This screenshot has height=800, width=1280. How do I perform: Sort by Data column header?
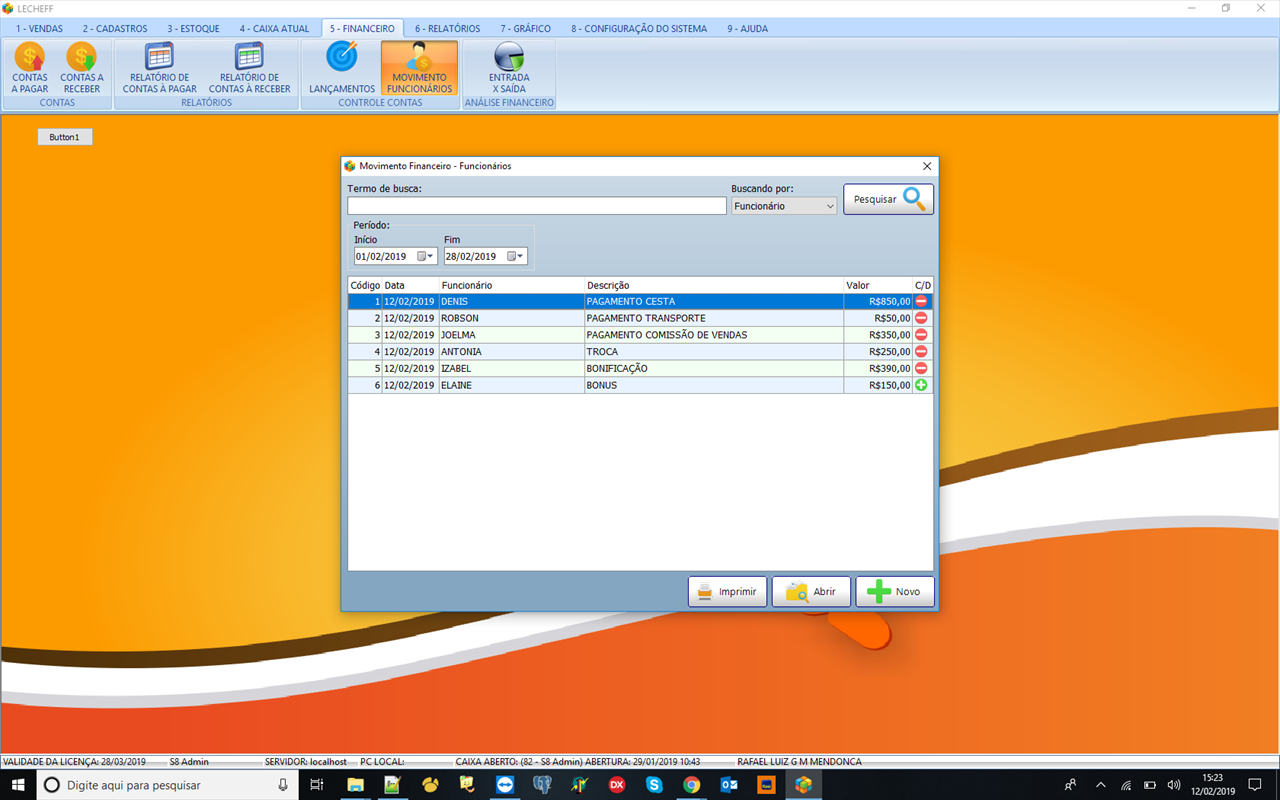click(x=410, y=285)
